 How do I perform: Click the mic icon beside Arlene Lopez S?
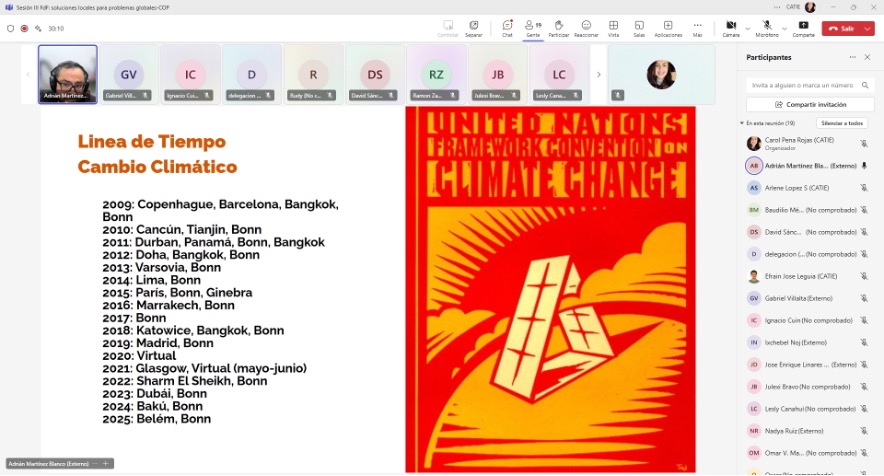[x=864, y=188]
